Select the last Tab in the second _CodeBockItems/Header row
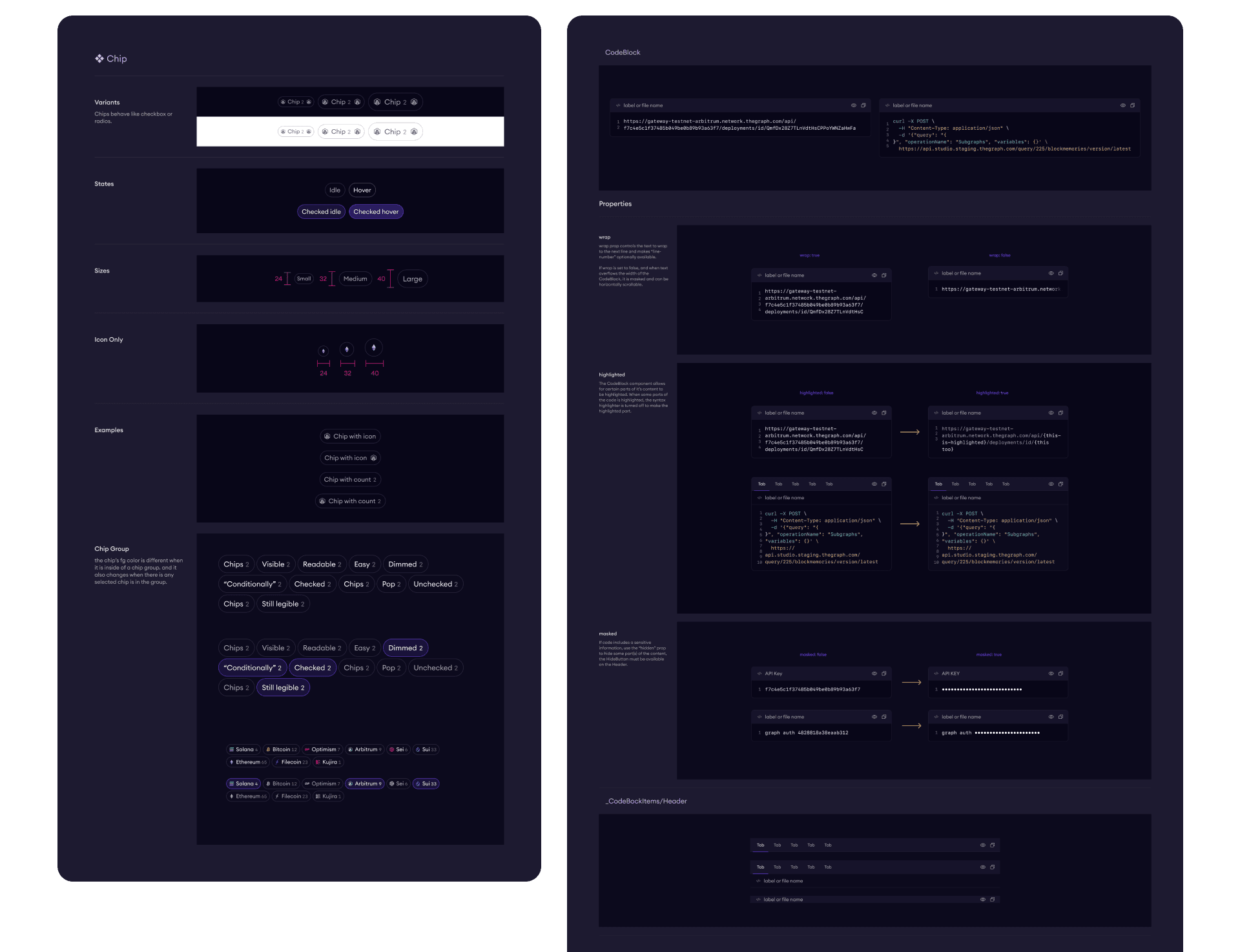The image size is (1240, 952). (x=828, y=867)
